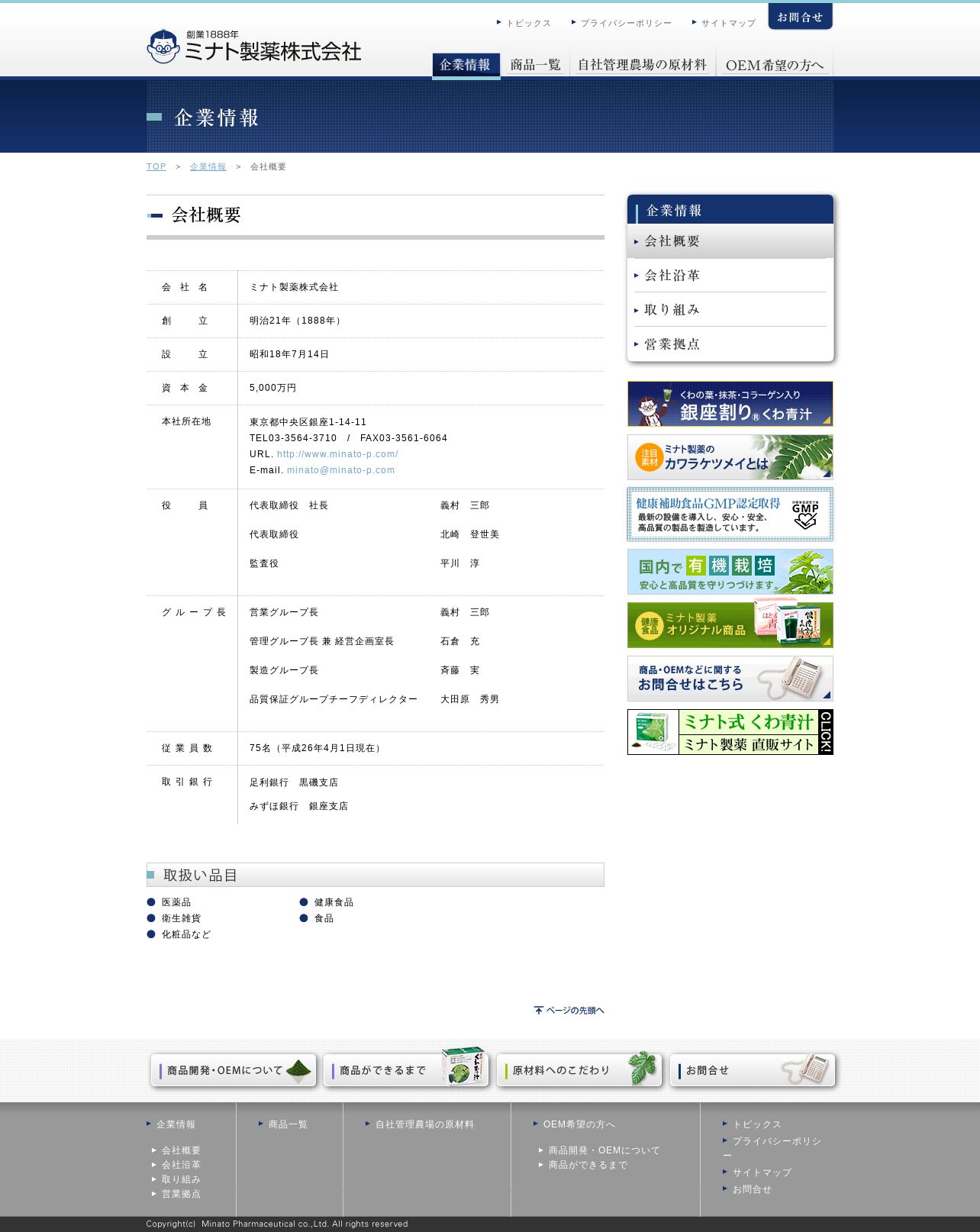Image resolution: width=980 pixels, height=1232 pixels.
Task: Select OEM希望の方へ navigation tab
Action: (x=775, y=65)
